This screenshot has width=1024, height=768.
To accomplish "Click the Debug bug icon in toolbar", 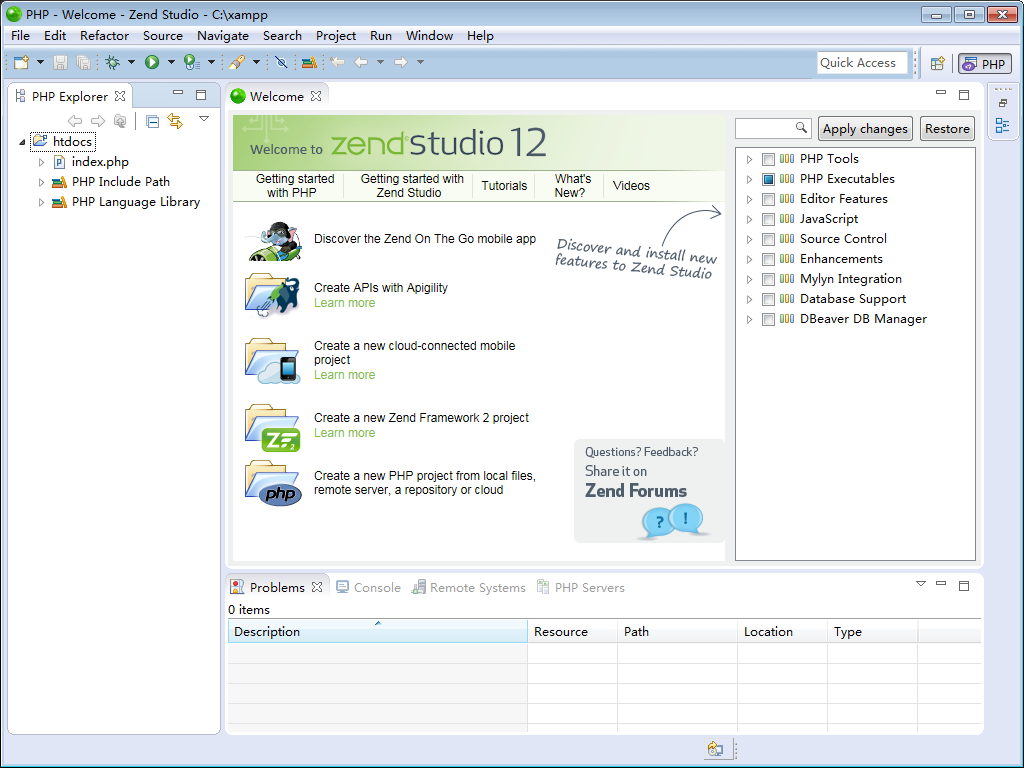I will point(113,62).
